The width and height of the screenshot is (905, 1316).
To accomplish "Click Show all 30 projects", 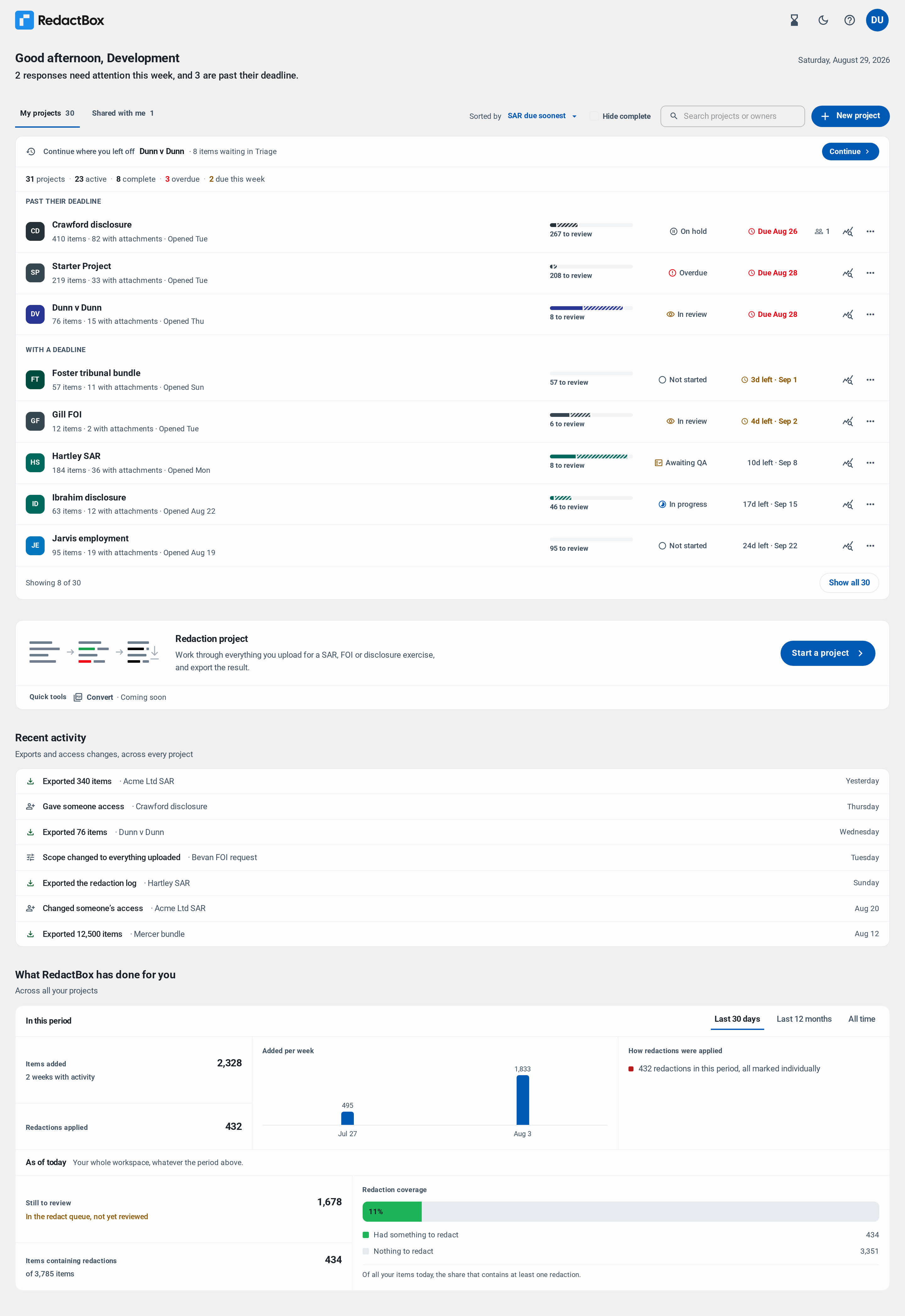I will point(848,583).
